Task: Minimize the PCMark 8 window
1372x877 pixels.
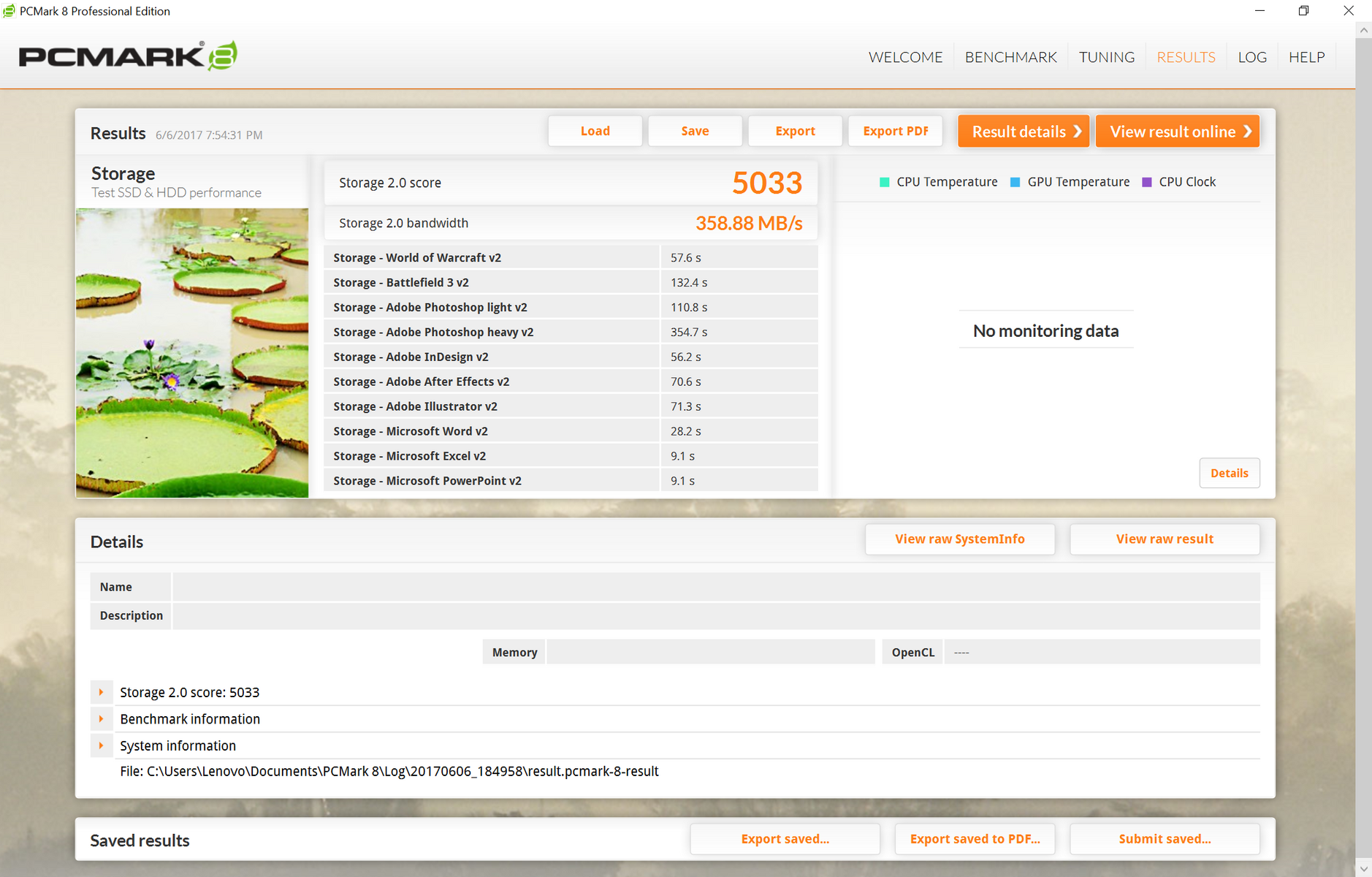Action: point(1259,11)
